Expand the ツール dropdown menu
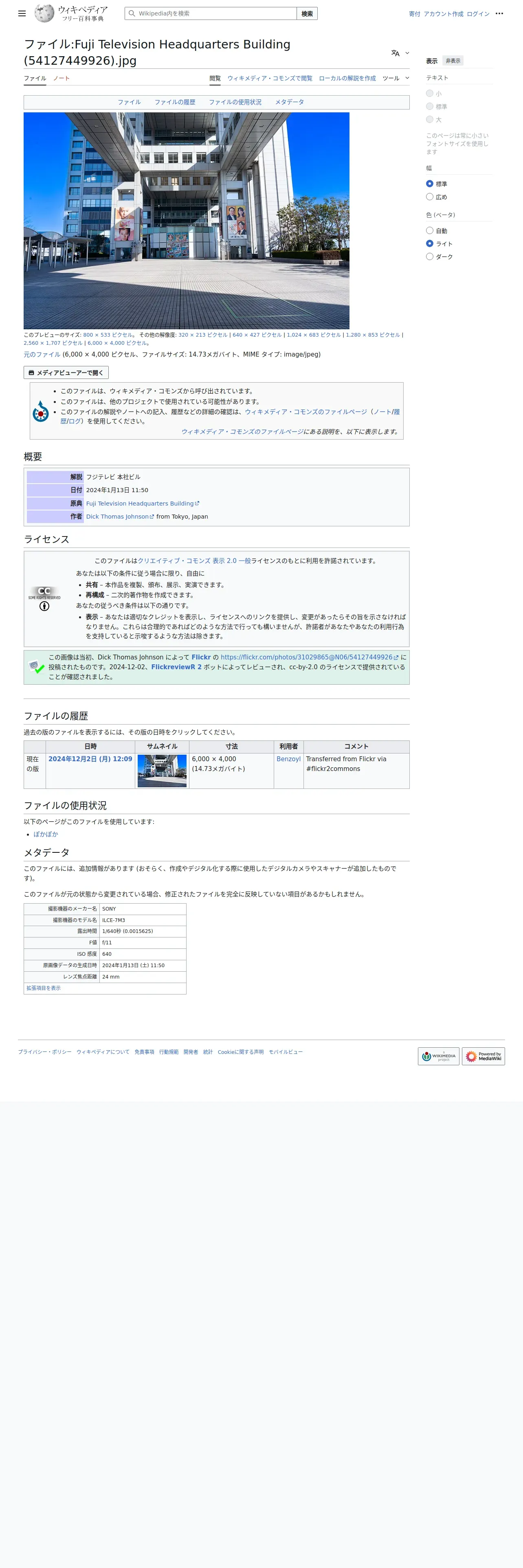 pos(396,78)
